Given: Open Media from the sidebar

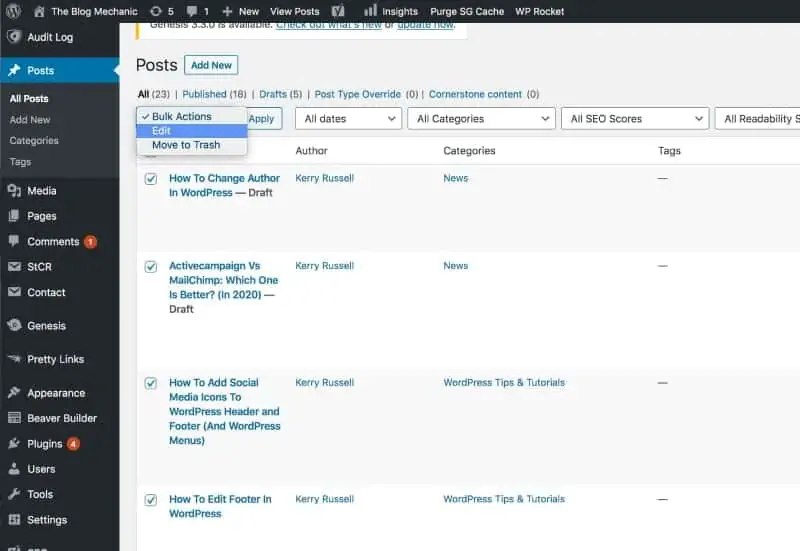Looking at the screenshot, I should point(41,191).
